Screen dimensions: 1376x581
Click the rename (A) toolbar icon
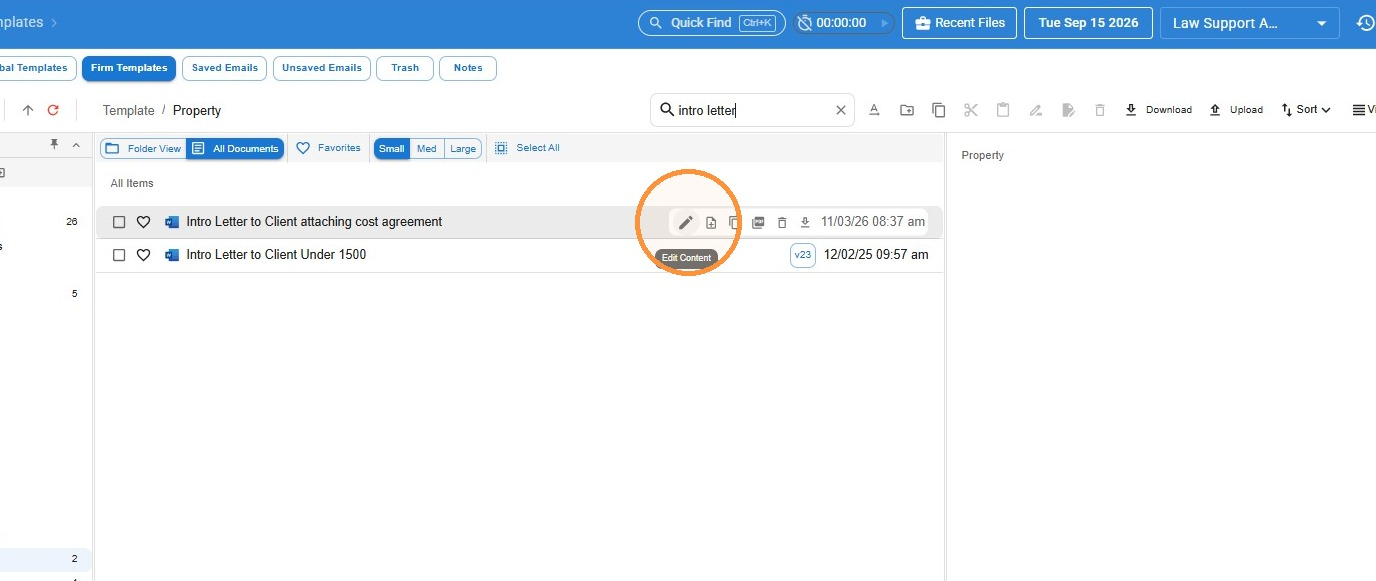tap(874, 110)
